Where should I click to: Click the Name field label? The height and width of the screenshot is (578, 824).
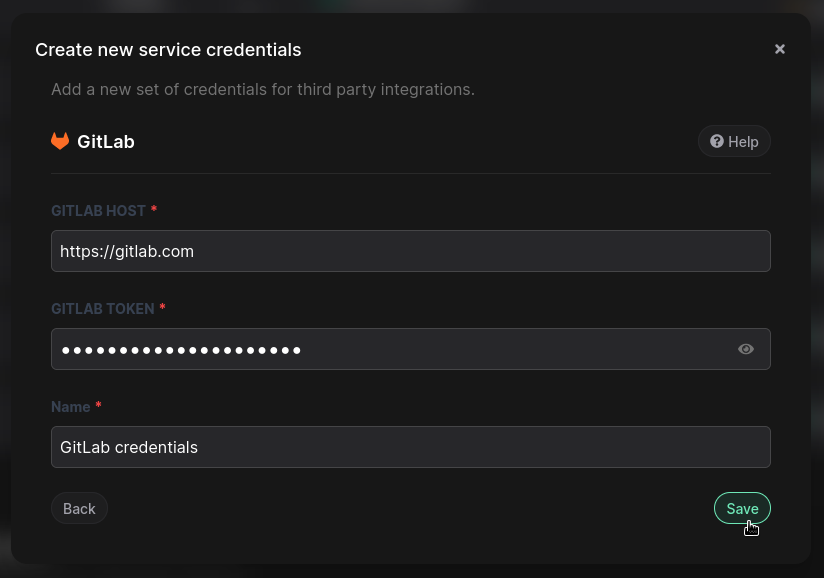[69, 407]
